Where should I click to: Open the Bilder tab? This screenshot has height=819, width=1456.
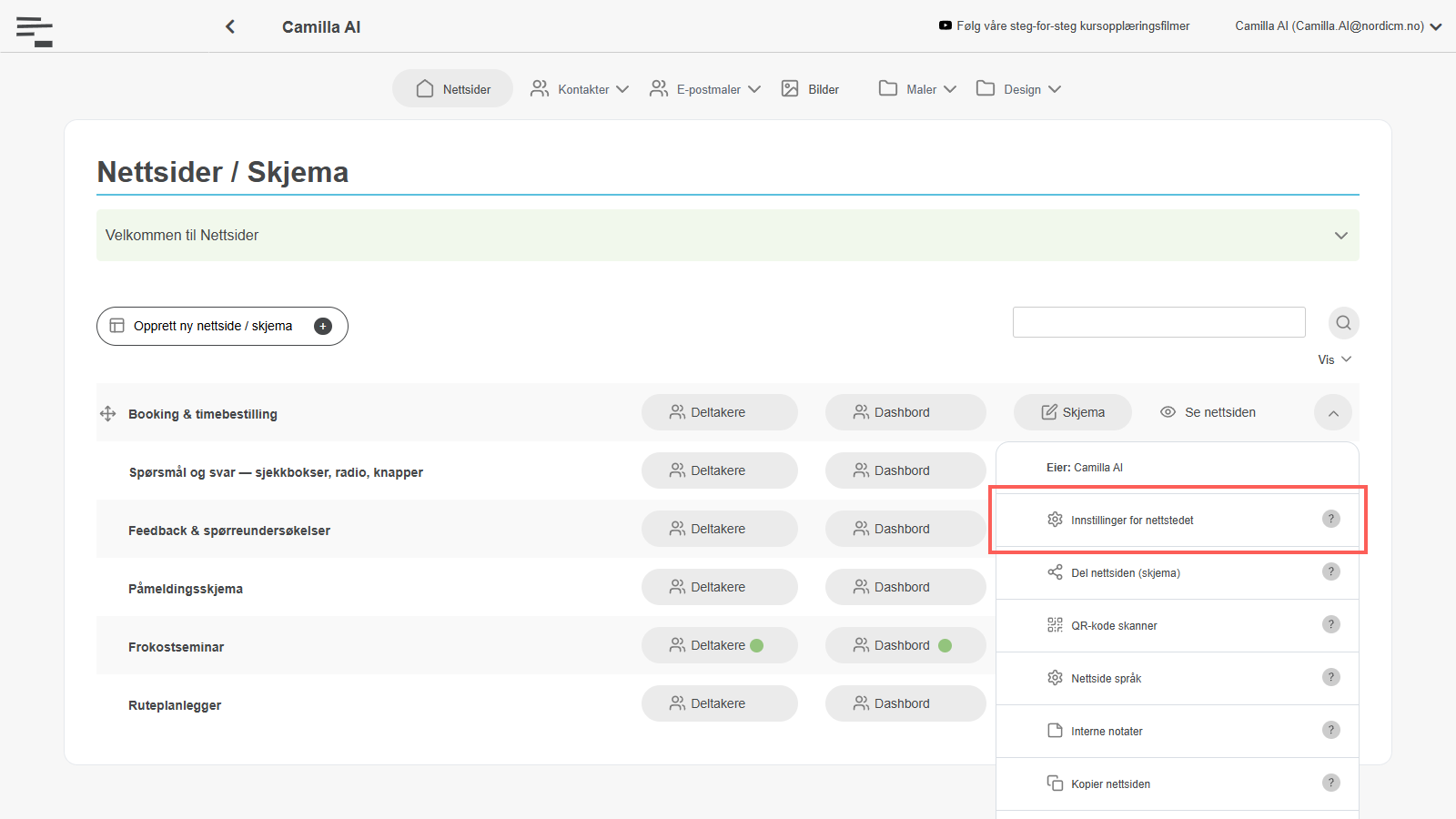[811, 88]
